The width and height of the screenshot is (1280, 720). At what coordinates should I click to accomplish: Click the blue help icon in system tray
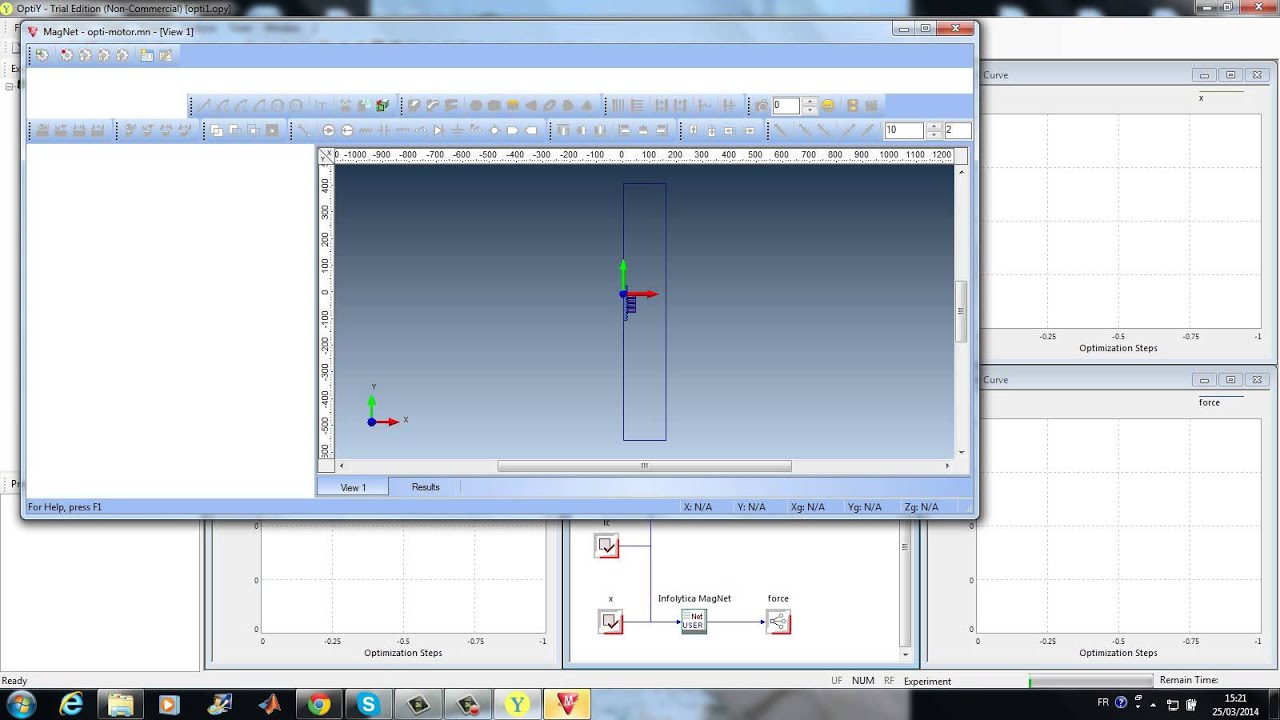pyautogui.click(x=1121, y=702)
